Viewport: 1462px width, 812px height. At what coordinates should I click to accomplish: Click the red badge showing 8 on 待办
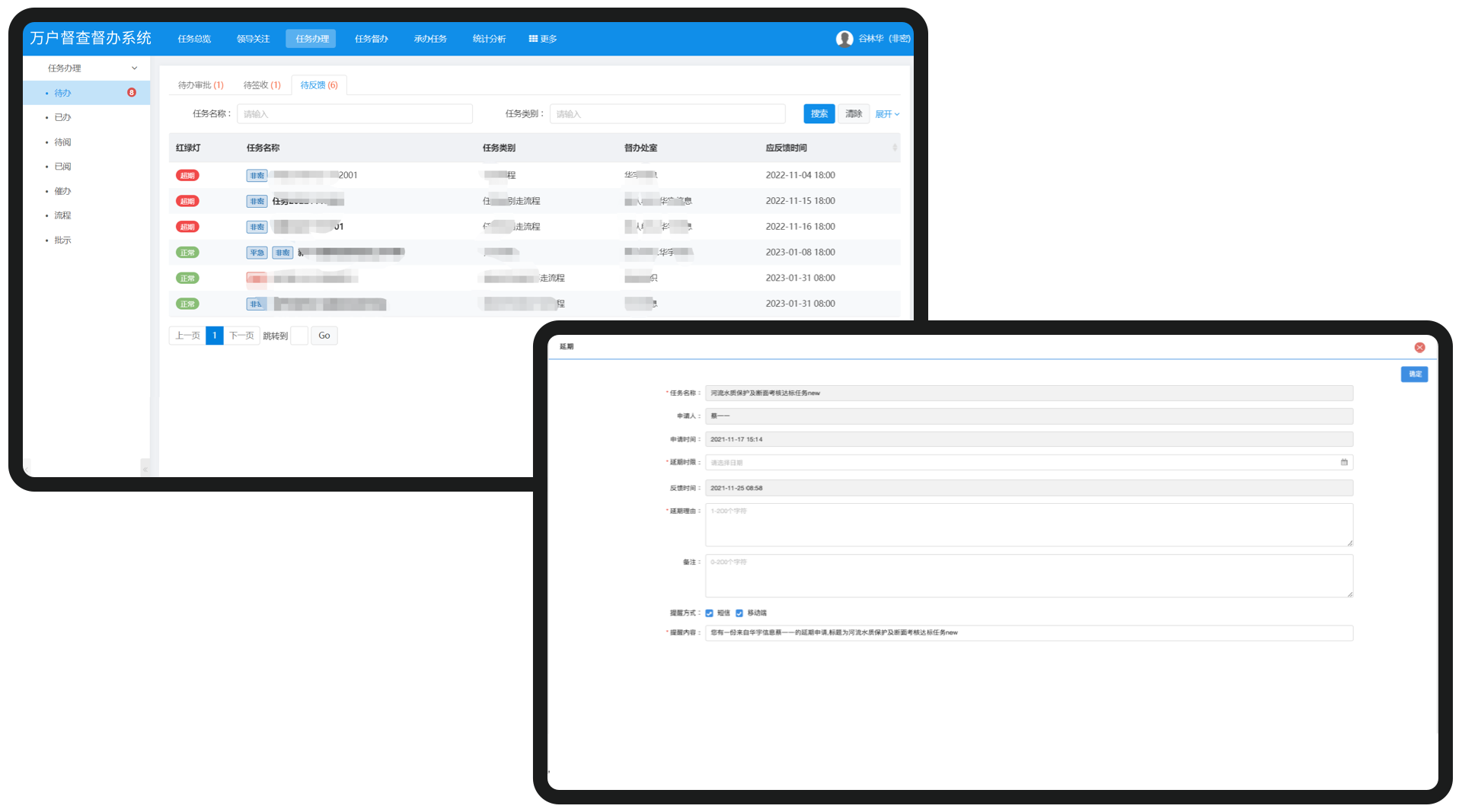pos(132,93)
